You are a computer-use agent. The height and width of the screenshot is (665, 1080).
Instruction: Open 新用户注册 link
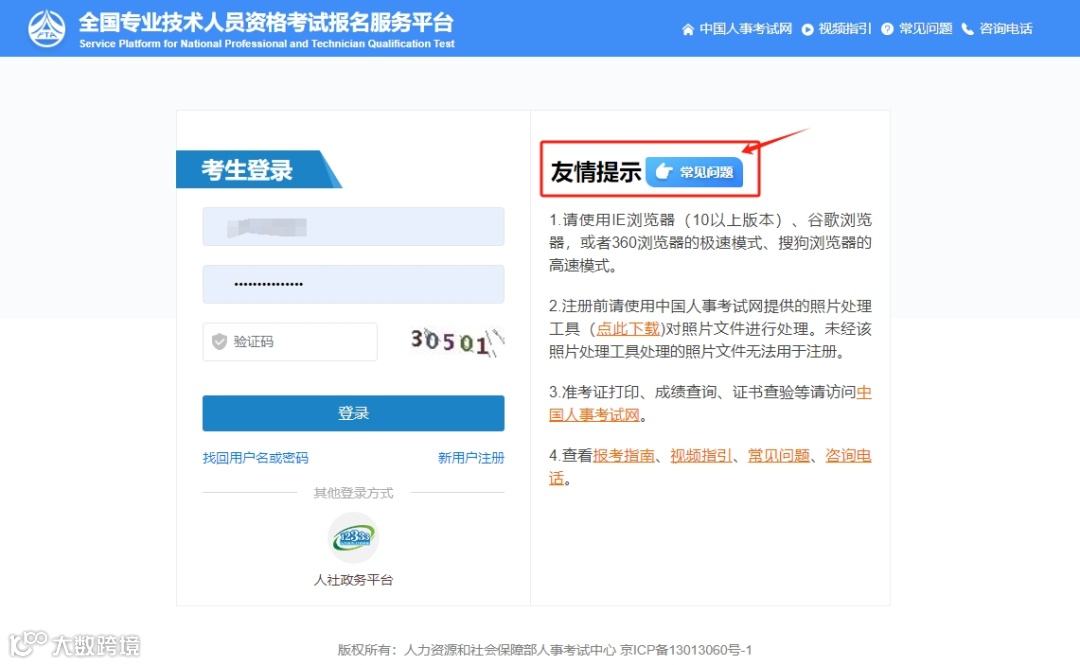pos(471,458)
